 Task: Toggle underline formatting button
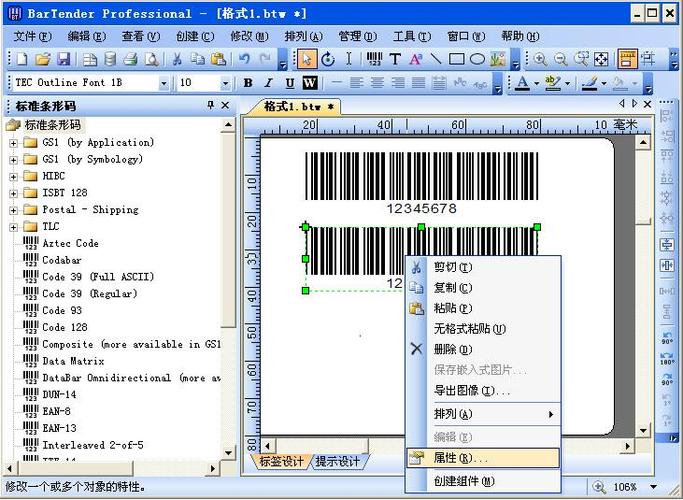290,82
